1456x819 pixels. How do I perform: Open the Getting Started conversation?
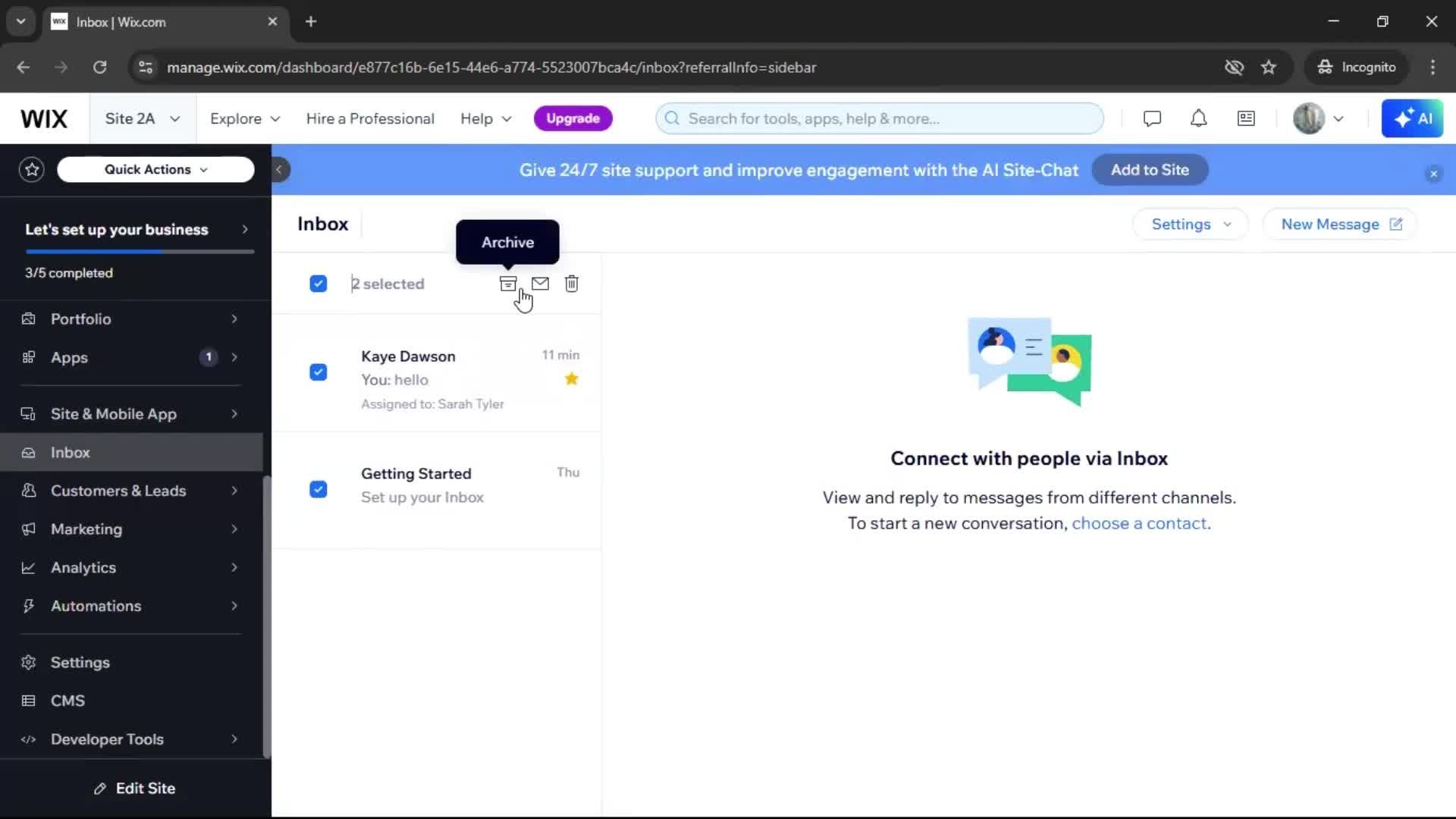(437, 490)
